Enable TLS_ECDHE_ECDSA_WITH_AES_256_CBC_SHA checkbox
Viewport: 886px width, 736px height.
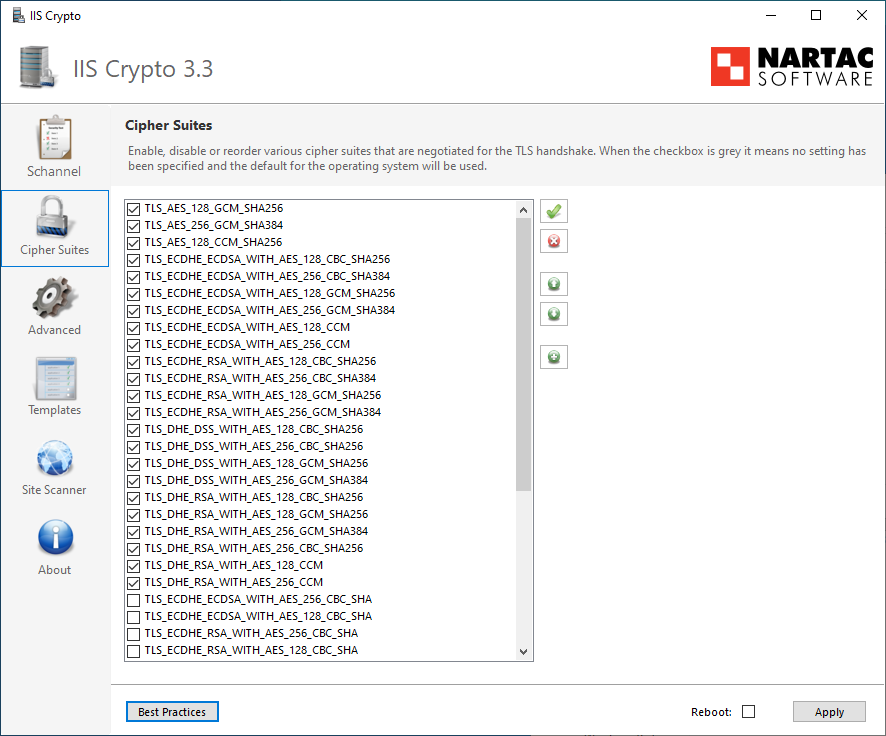point(133,600)
